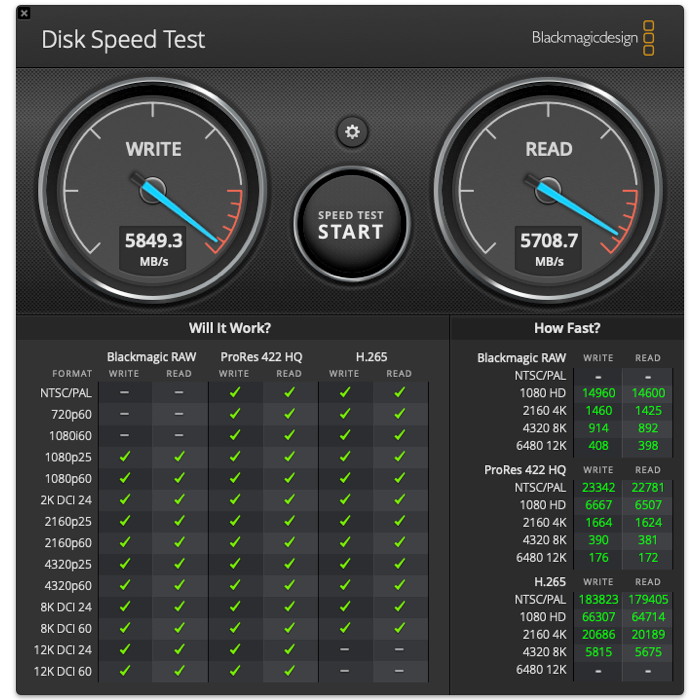
Task: Select the Will It Work? panel header
Action: coord(230,328)
